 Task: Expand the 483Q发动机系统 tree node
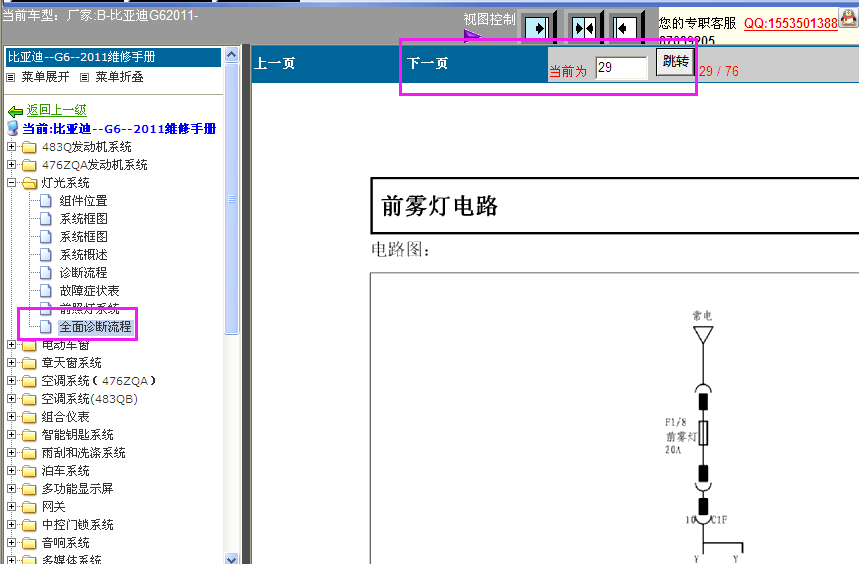point(12,147)
